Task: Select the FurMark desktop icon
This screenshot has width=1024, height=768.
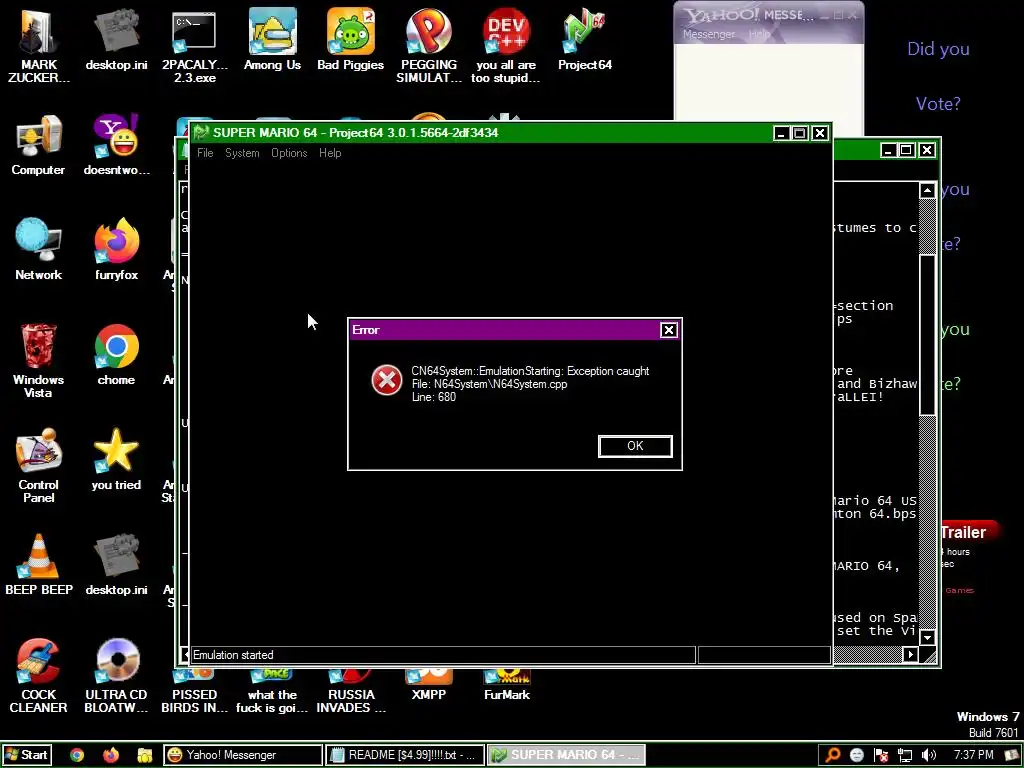Action: [x=506, y=686]
